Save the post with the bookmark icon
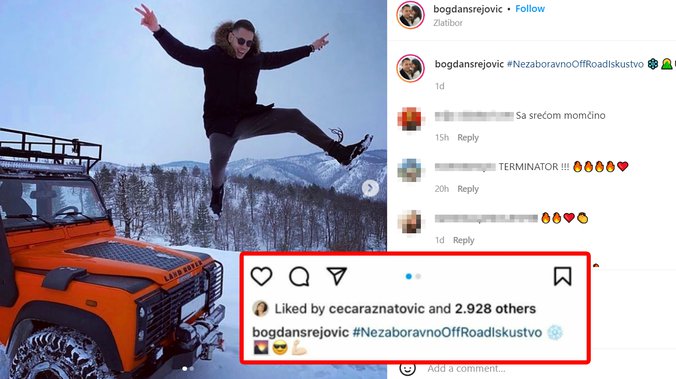This screenshot has height=379, width=676. [x=563, y=276]
